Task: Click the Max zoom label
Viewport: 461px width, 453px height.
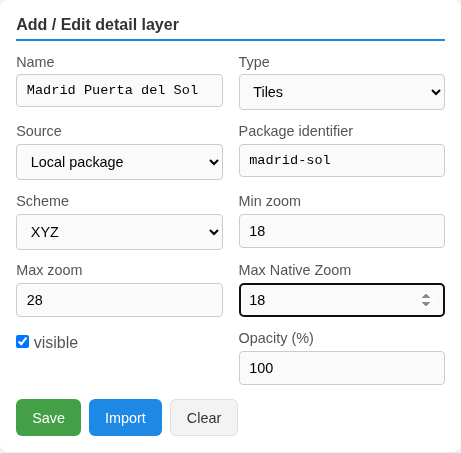Action: [49, 270]
